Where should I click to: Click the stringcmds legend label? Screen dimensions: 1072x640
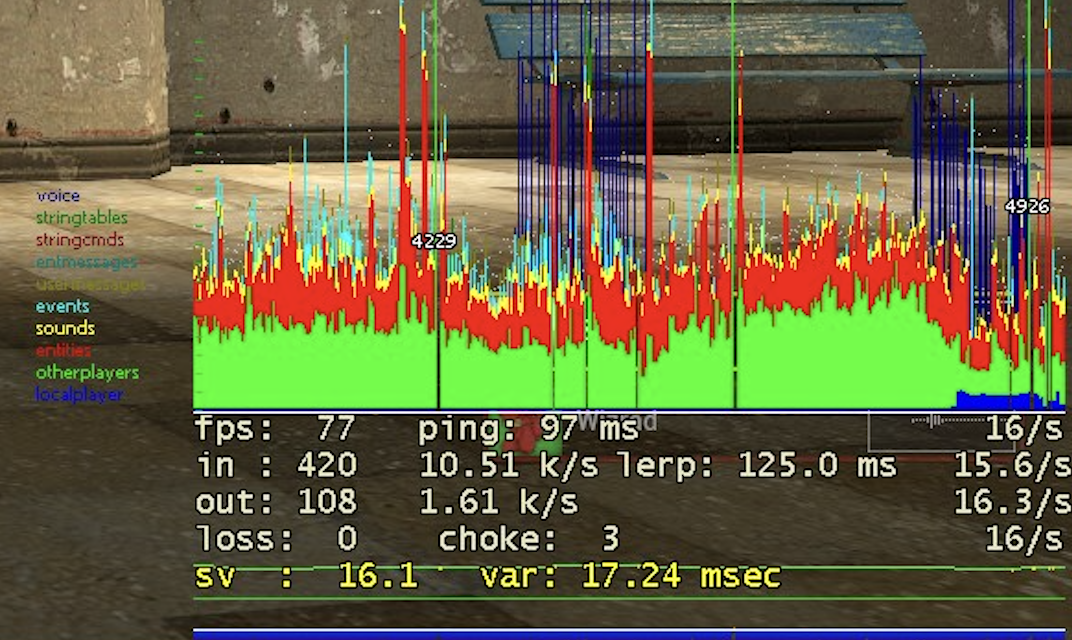[x=78, y=239]
